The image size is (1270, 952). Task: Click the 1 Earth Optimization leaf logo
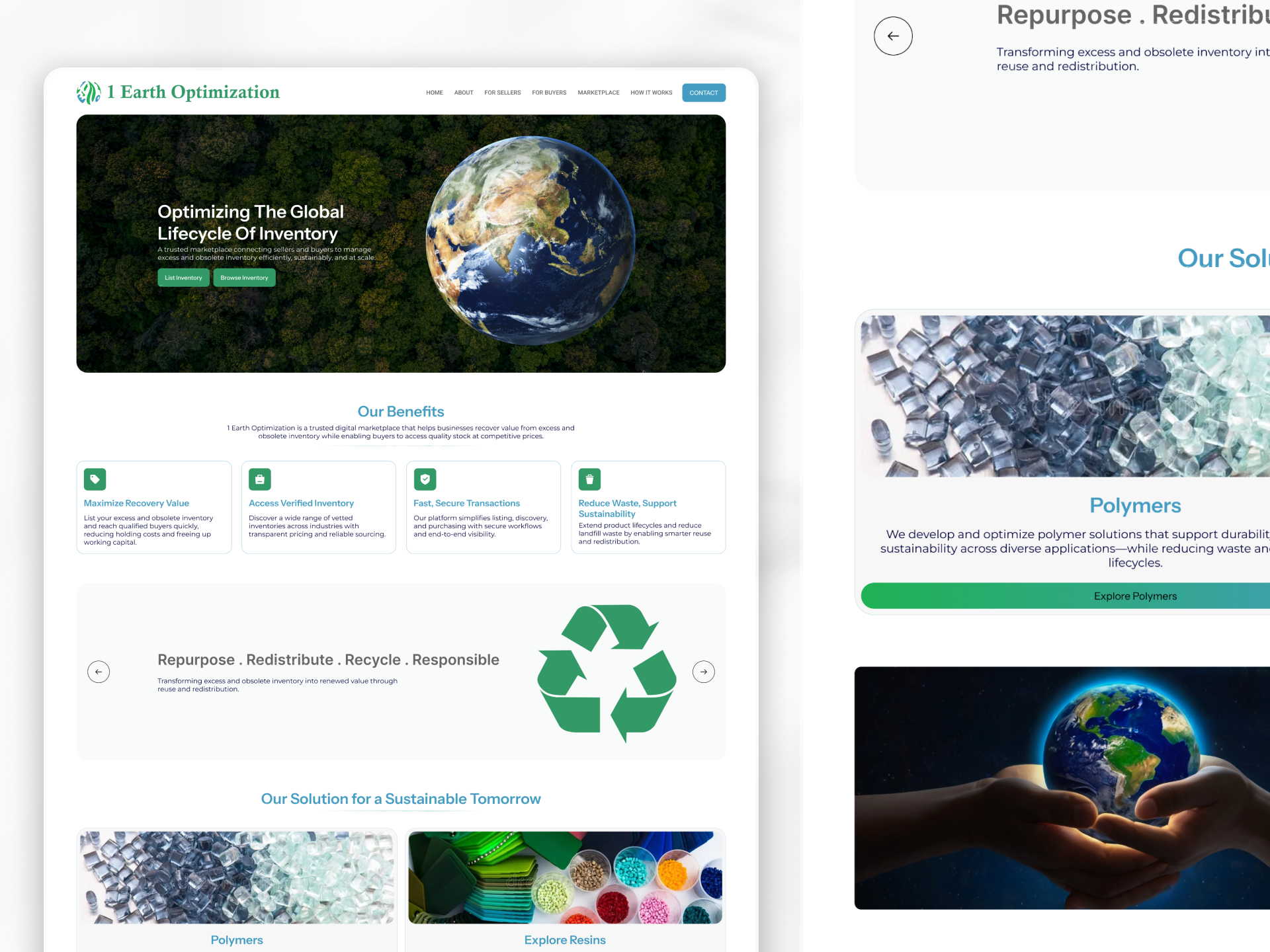[89, 93]
